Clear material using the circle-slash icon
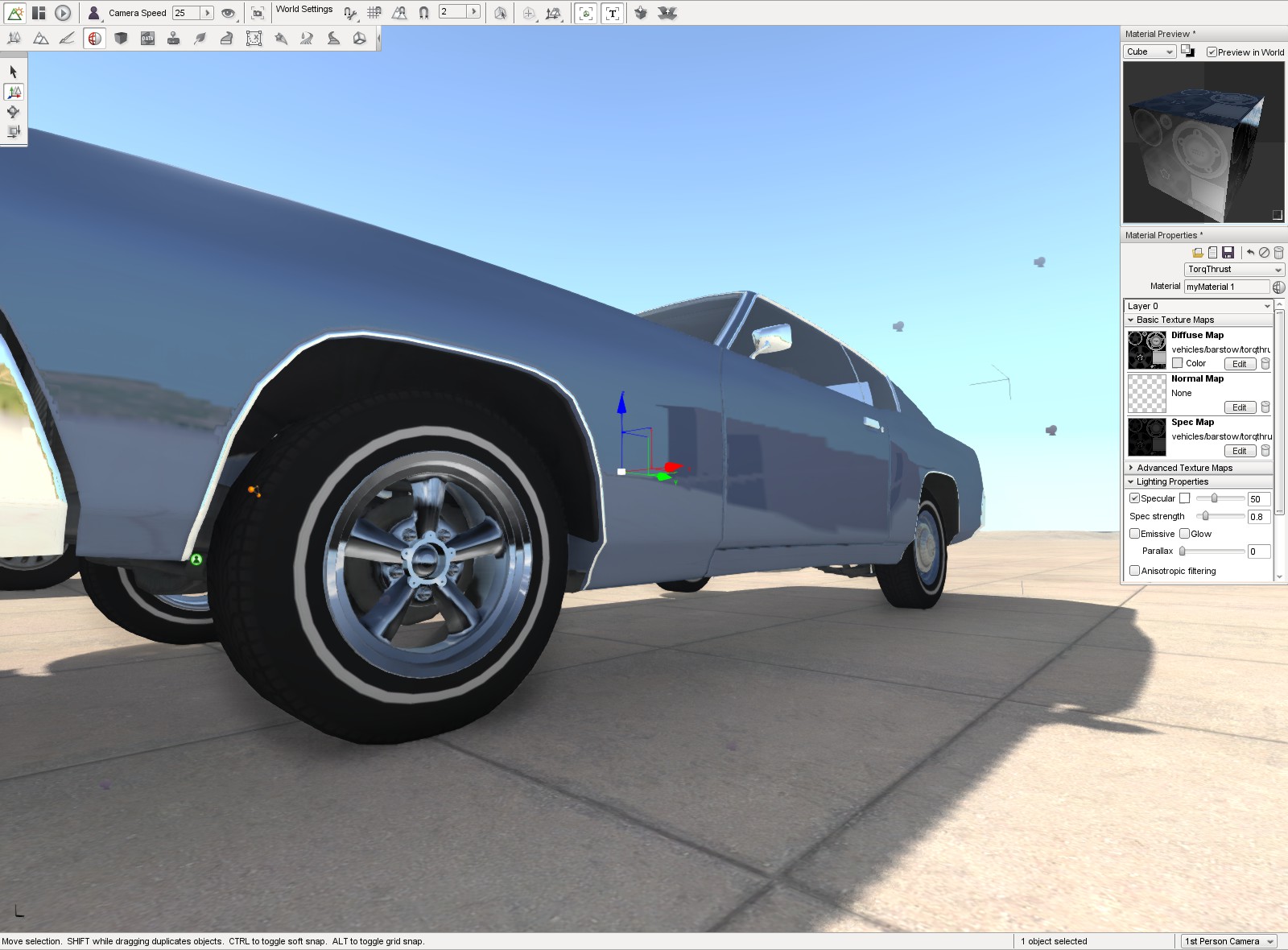This screenshot has height=950, width=1288. (x=1264, y=253)
